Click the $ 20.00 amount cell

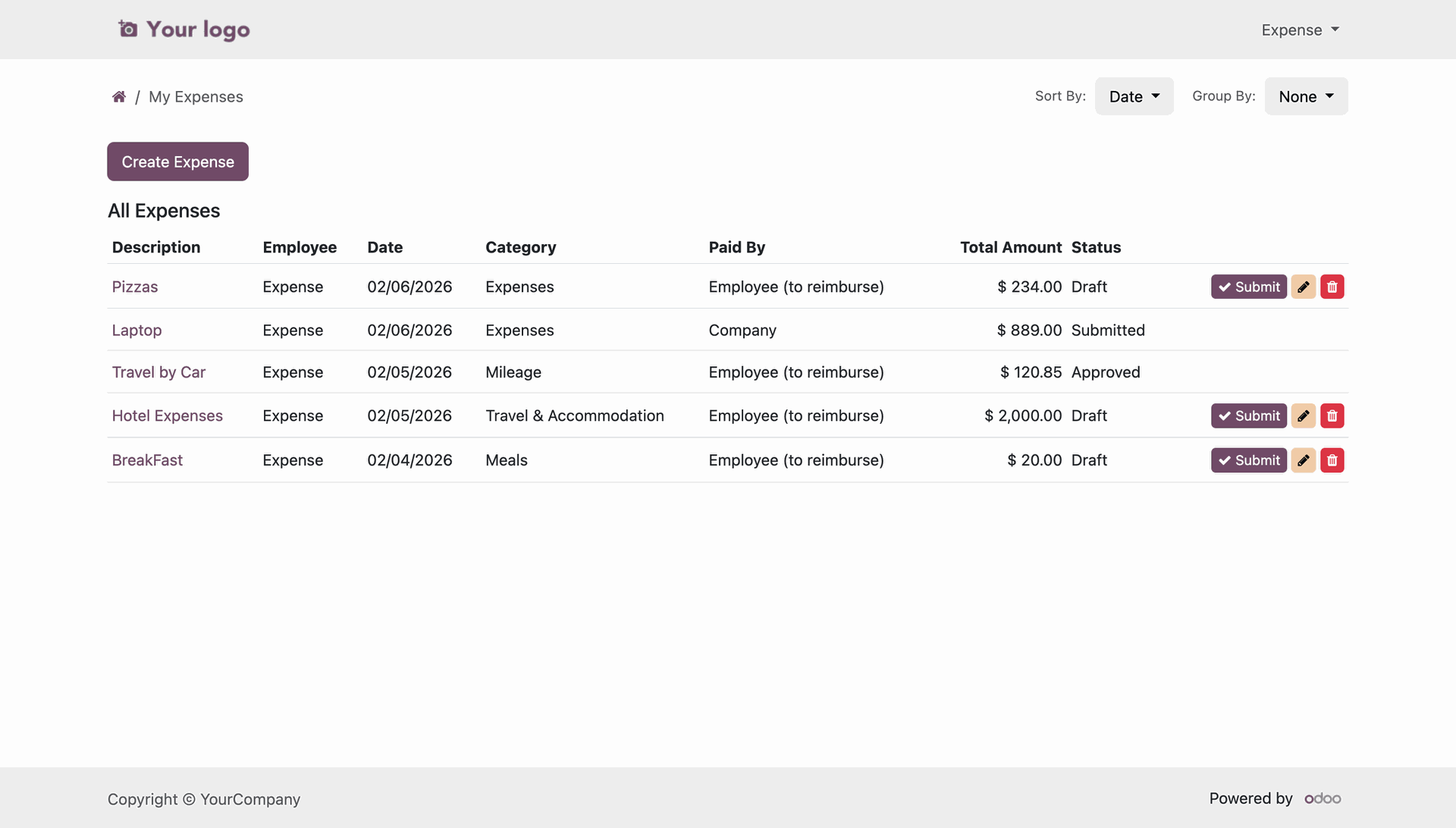pyautogui.click(x=1034, y=460)
